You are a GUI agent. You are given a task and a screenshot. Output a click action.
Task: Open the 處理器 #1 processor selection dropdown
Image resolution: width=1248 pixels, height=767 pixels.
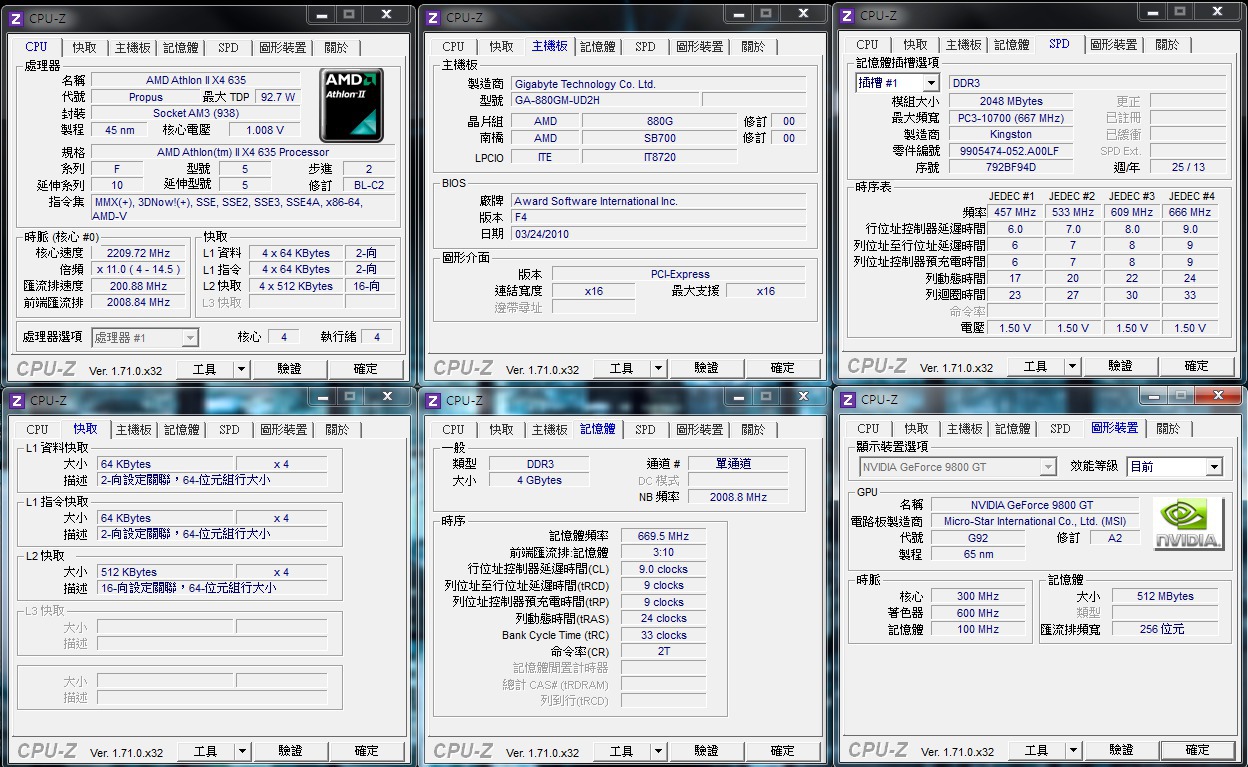point(145,338)
